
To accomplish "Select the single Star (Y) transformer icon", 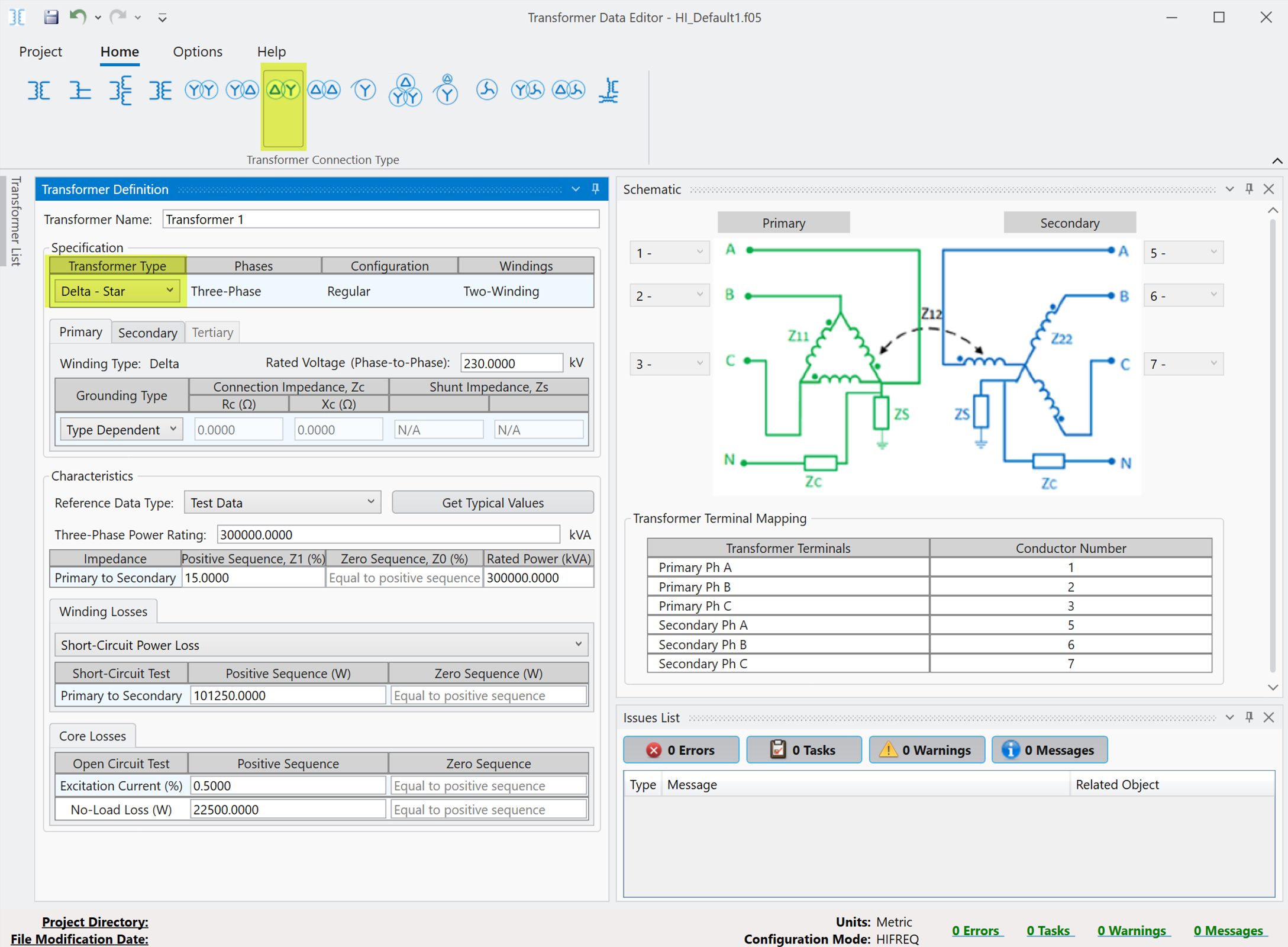I will click(x=364, y=90).
